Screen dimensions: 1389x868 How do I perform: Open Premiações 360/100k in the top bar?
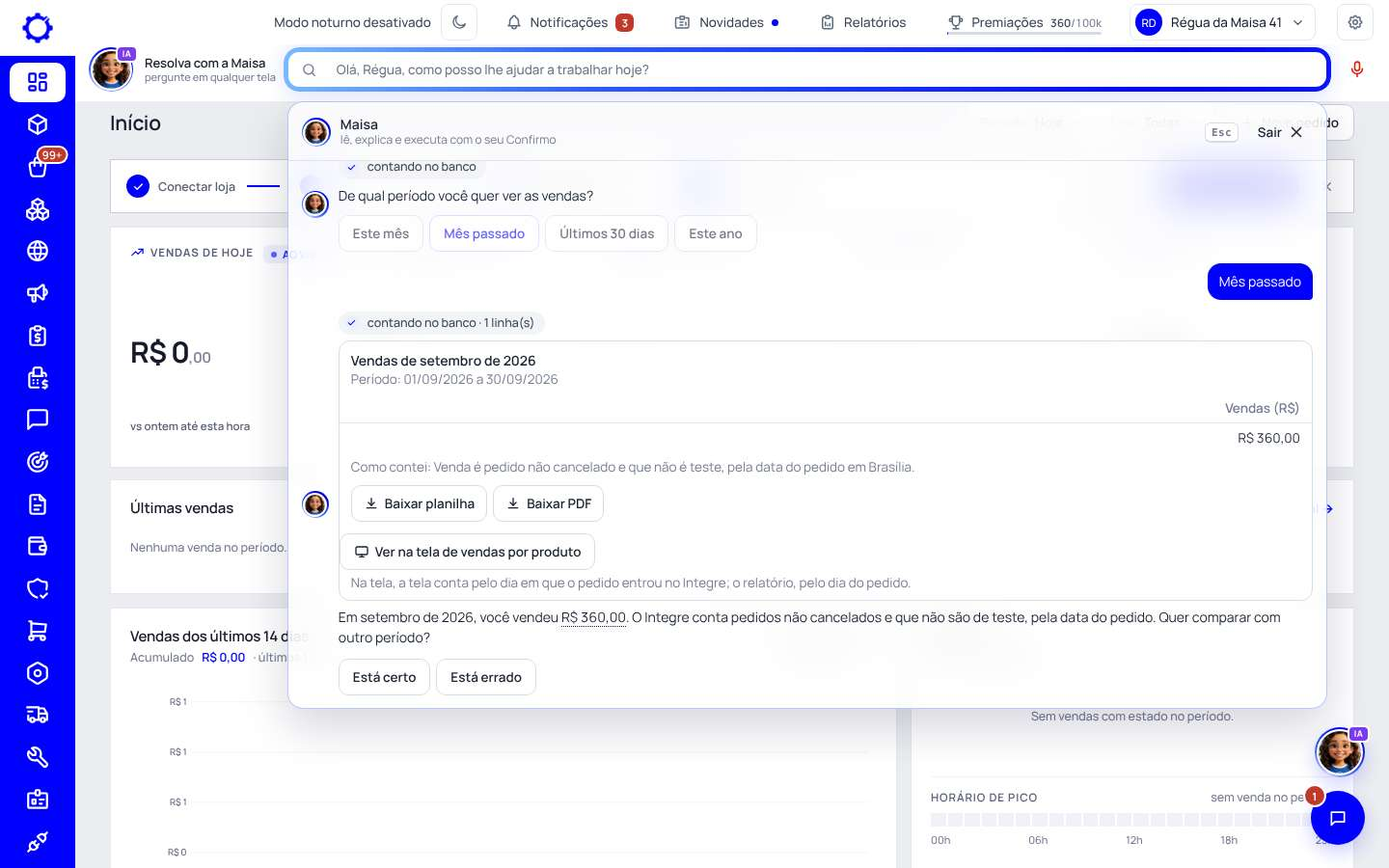pos(1024,22)
